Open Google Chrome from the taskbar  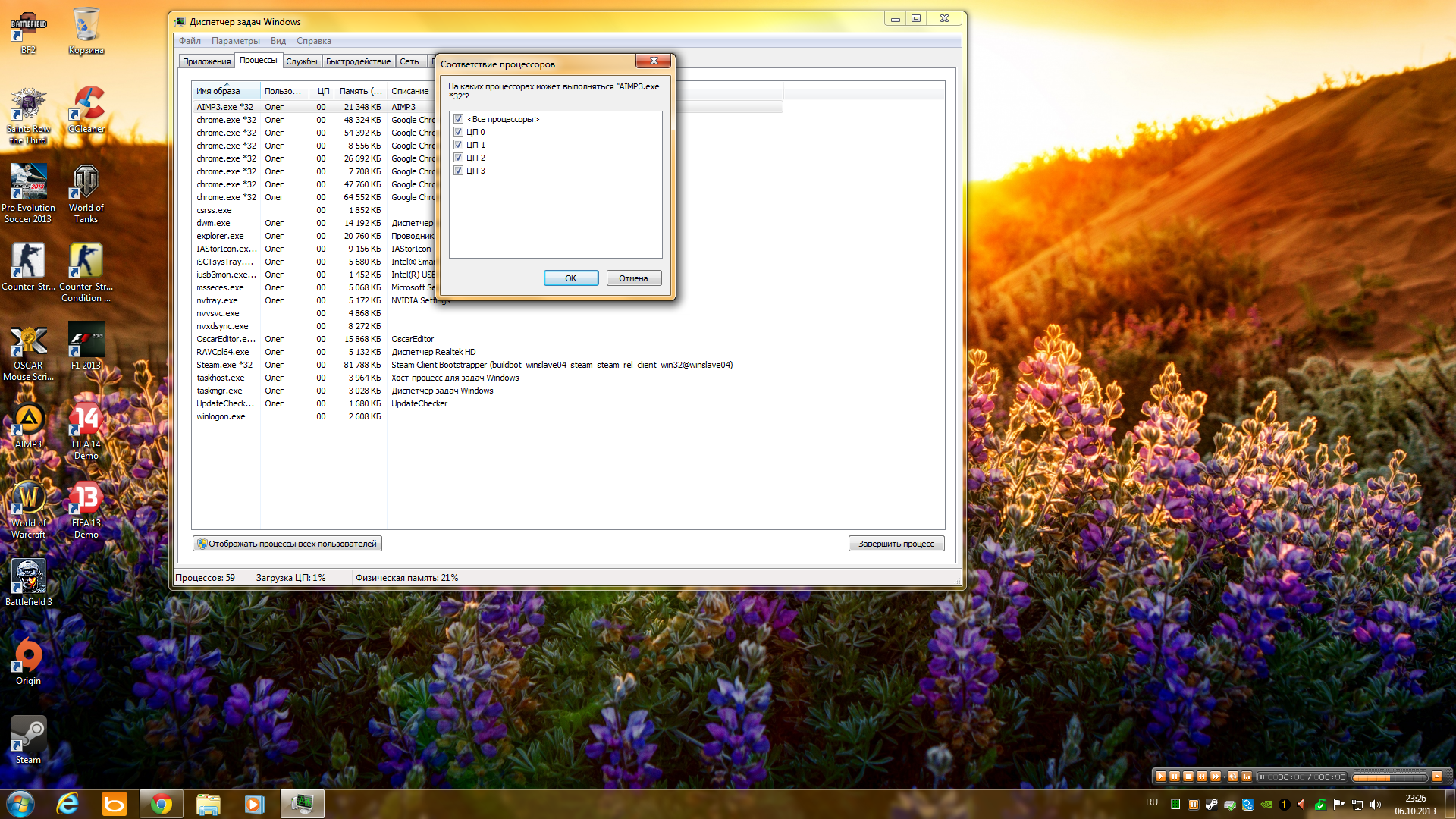pos(161,804)
